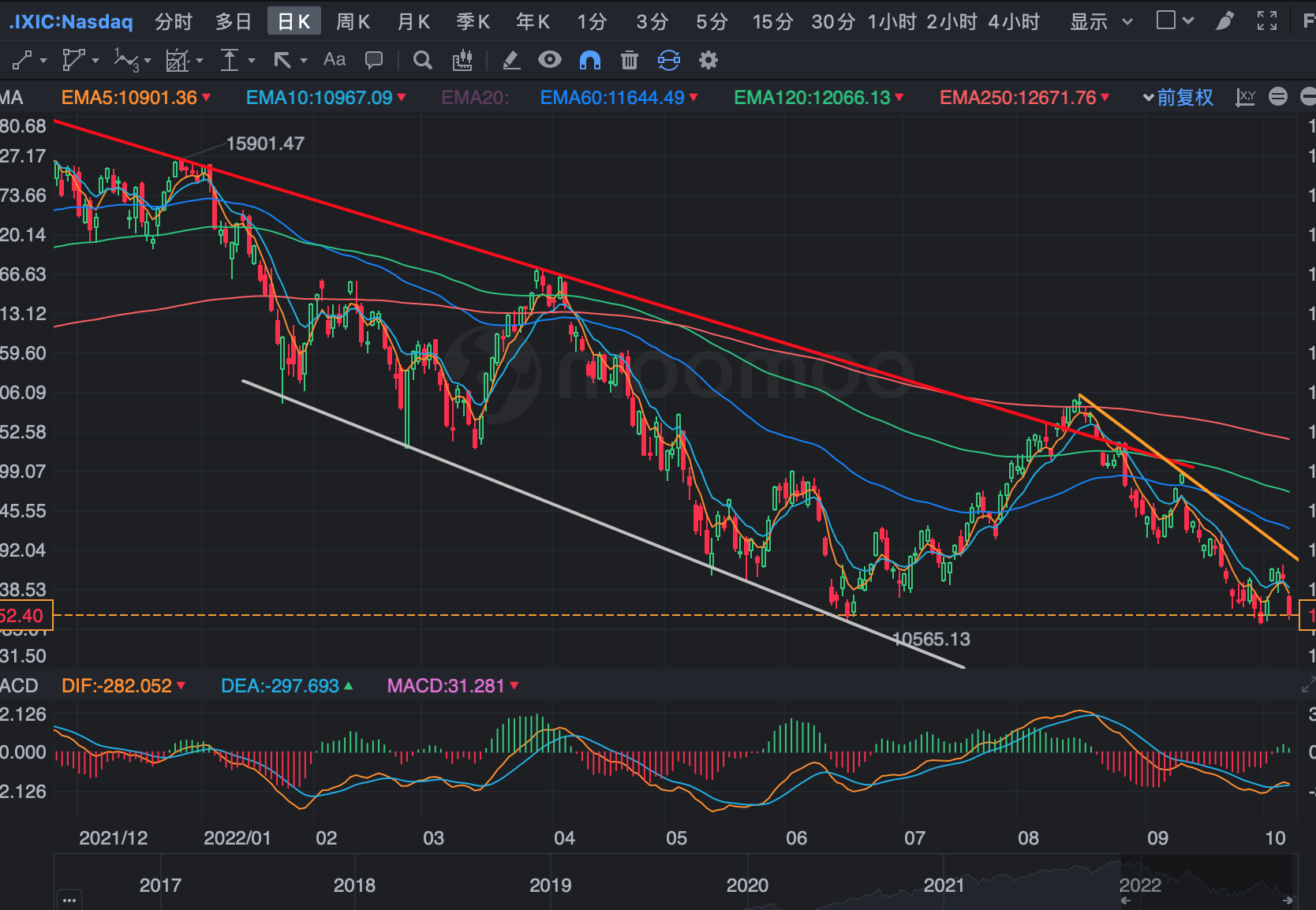Select the 30分 interval

pyautogui.click(x=833, y=21)
